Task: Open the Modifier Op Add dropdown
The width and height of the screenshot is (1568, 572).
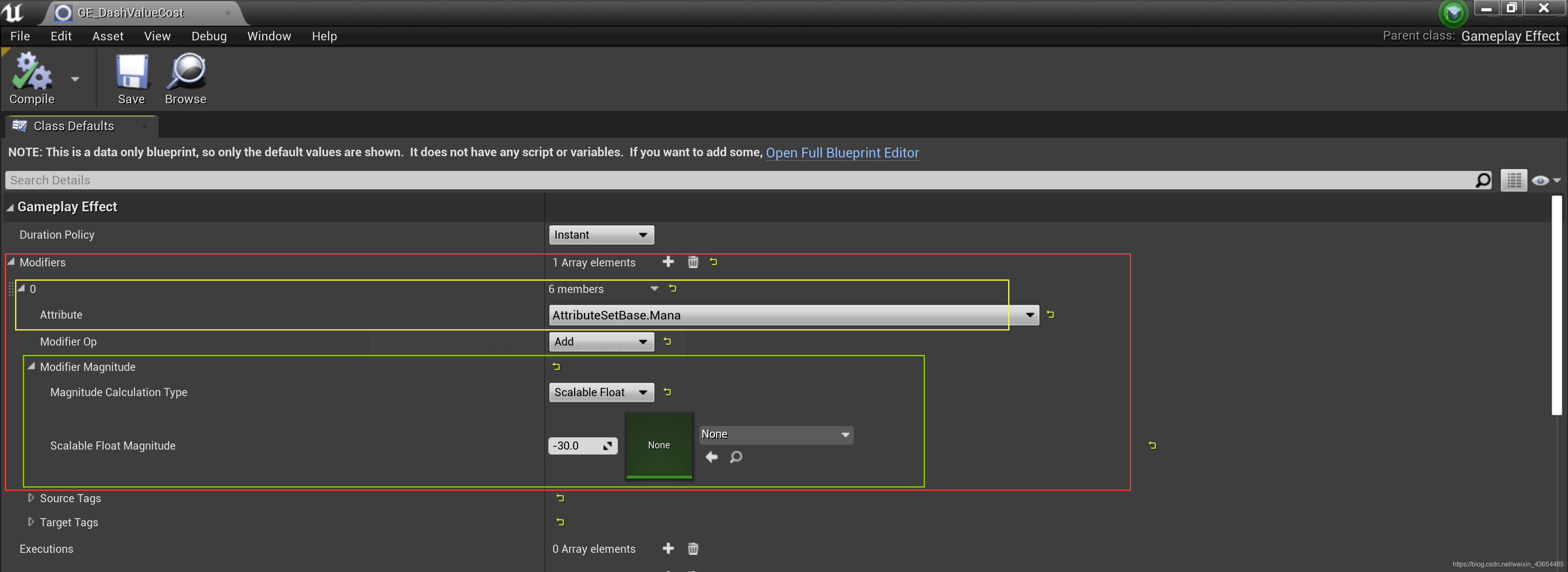Action: 601,341
